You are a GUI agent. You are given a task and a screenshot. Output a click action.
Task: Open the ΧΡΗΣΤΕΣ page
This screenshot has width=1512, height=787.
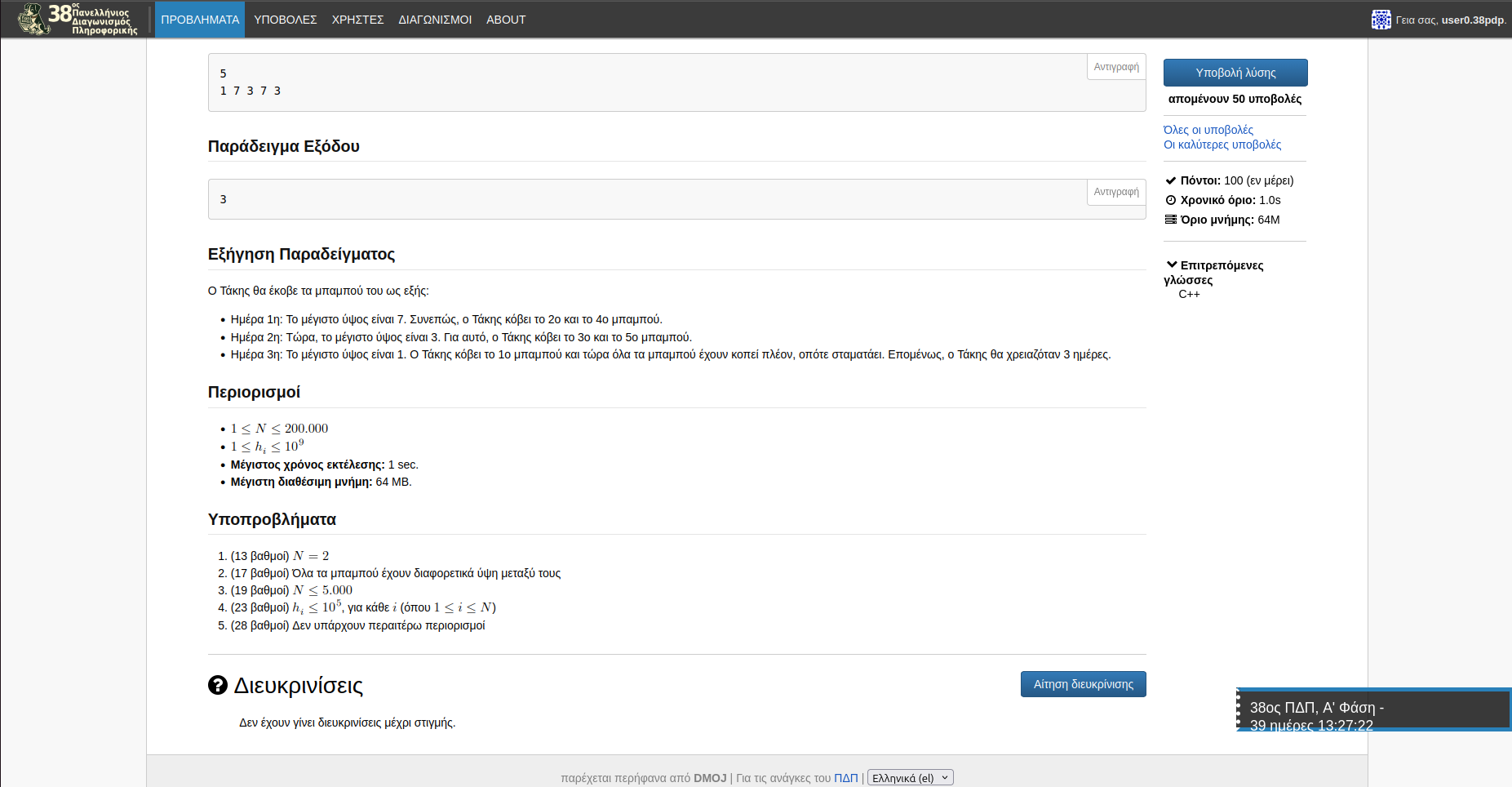click(x=357, y=20)
